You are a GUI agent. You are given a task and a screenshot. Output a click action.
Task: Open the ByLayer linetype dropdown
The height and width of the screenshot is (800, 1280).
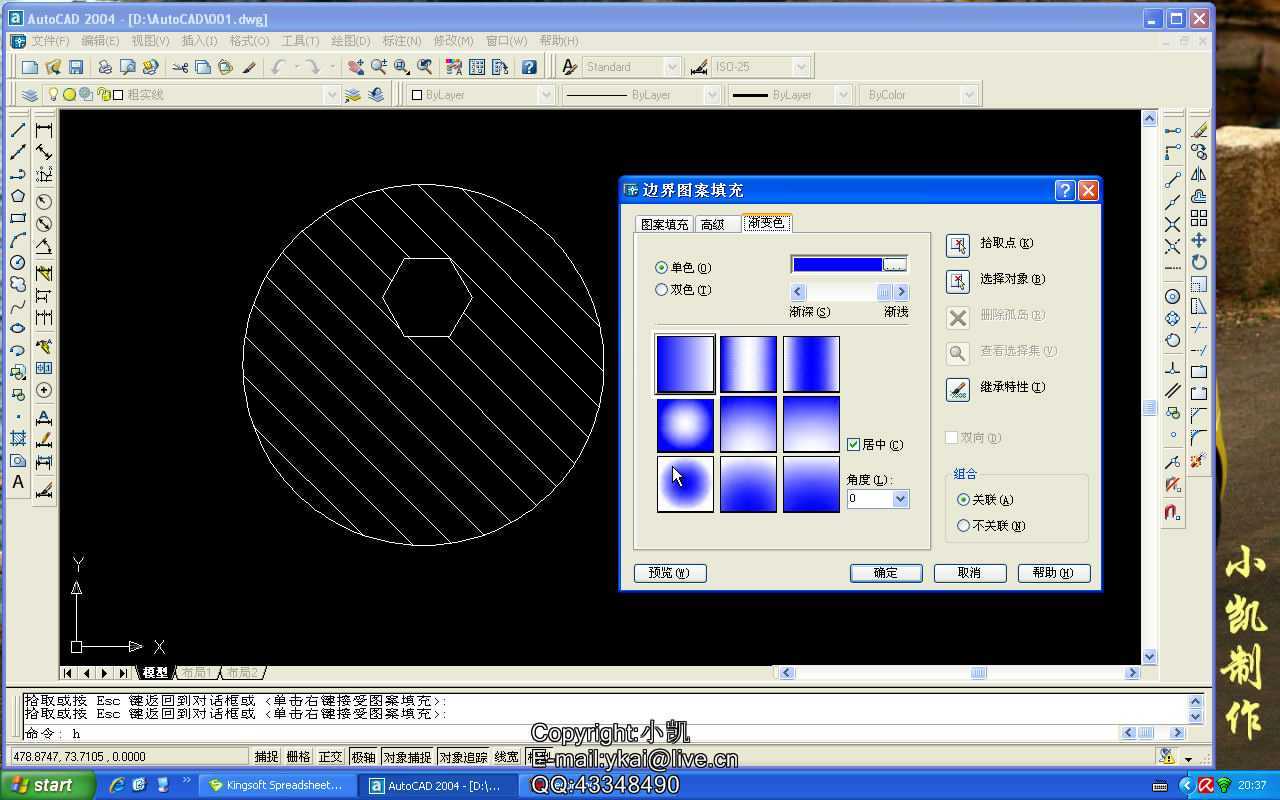click(x=712, y=95)
